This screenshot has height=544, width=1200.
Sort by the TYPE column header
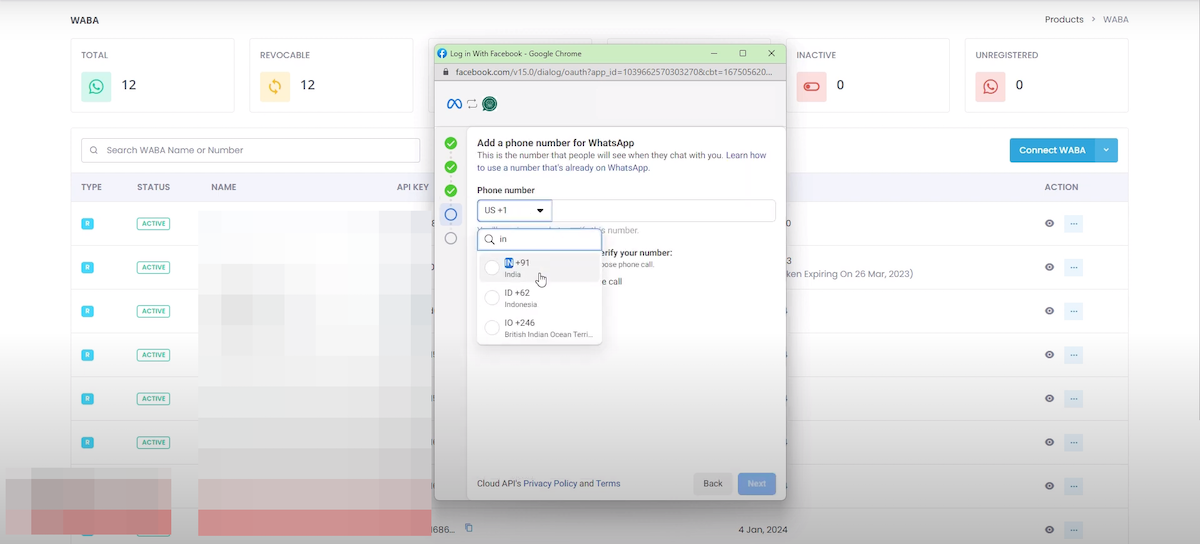point(91,187)
